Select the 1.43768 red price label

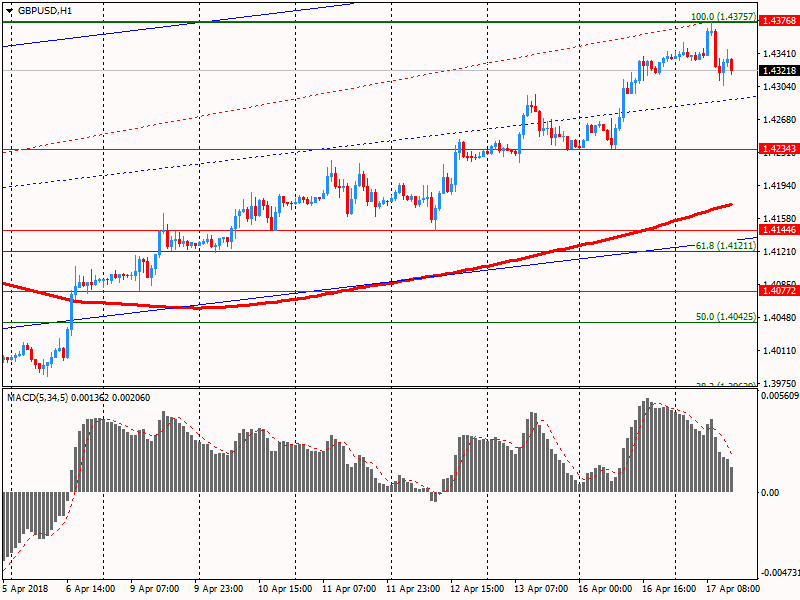click(779, 21)
